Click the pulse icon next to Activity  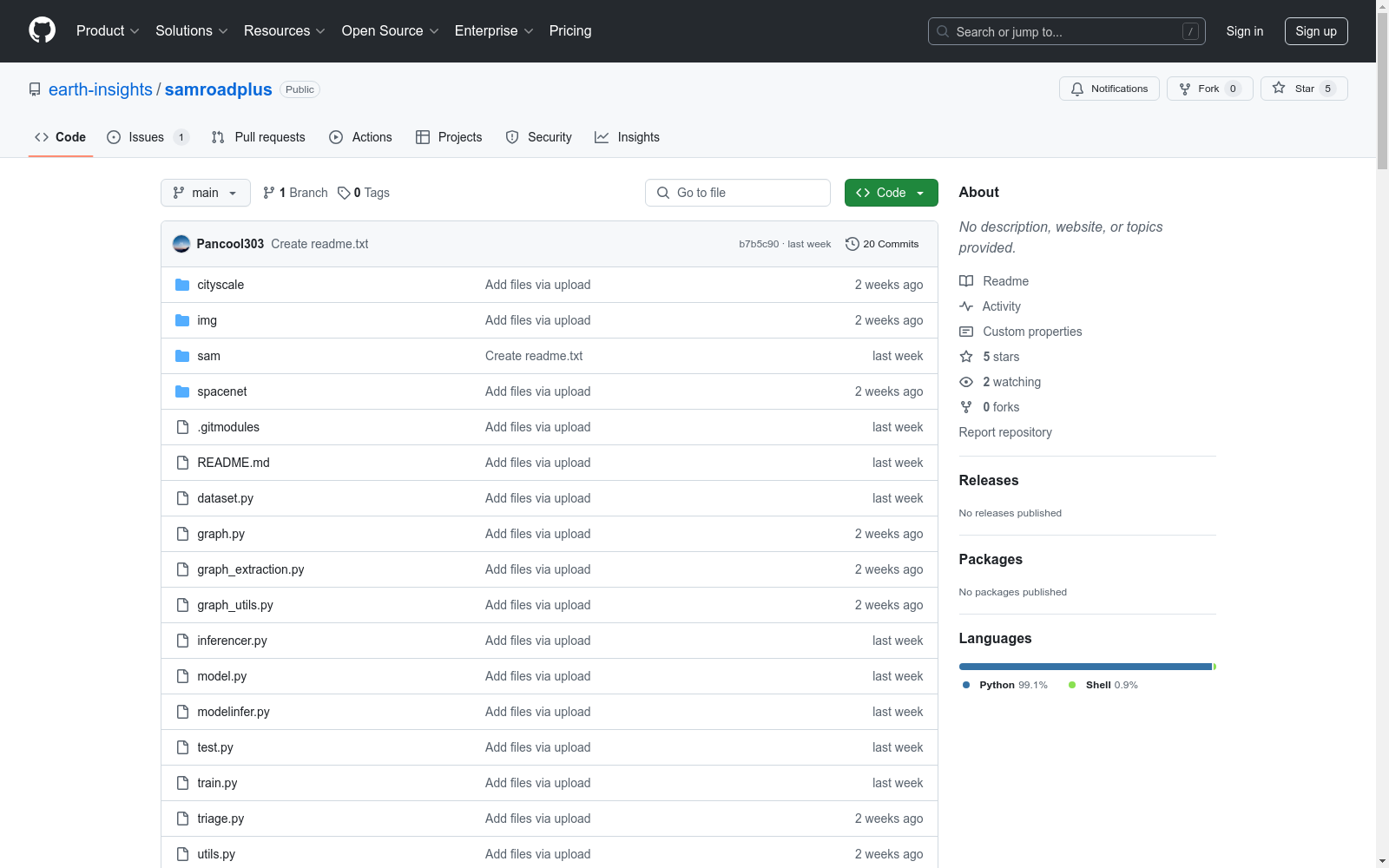coord(966,306)
